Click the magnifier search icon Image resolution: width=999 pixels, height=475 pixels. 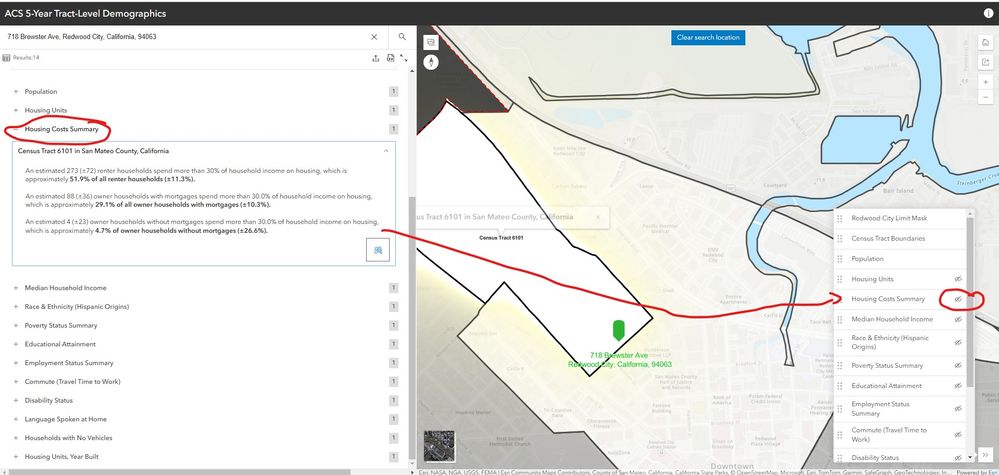tap(402, 37)
